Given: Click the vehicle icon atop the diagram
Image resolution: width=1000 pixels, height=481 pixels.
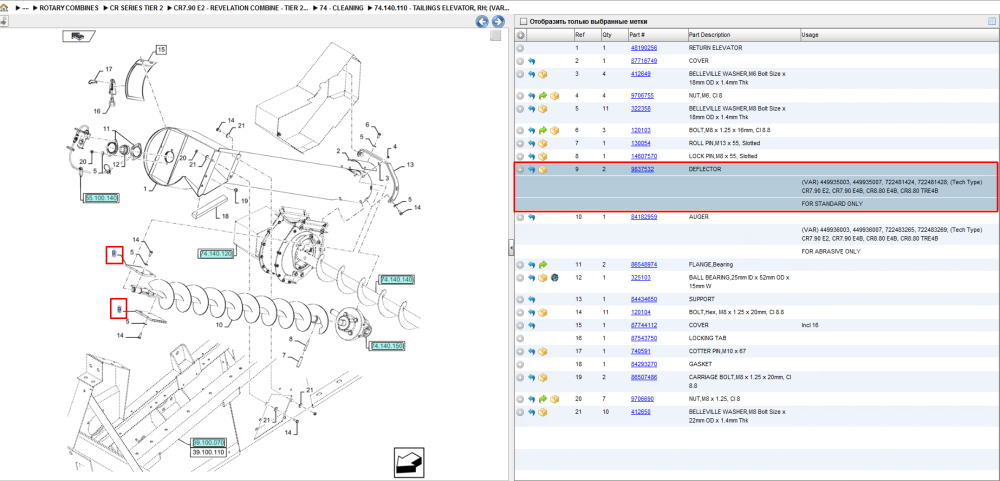Looking at the screenshot, I should [x=78, y=36].
